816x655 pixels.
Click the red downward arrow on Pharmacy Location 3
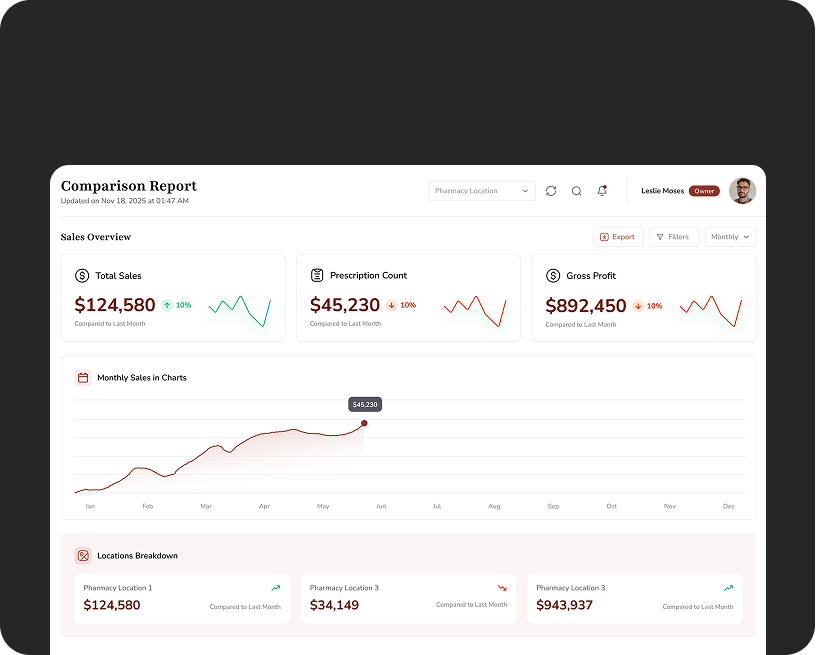pos(503,588)
